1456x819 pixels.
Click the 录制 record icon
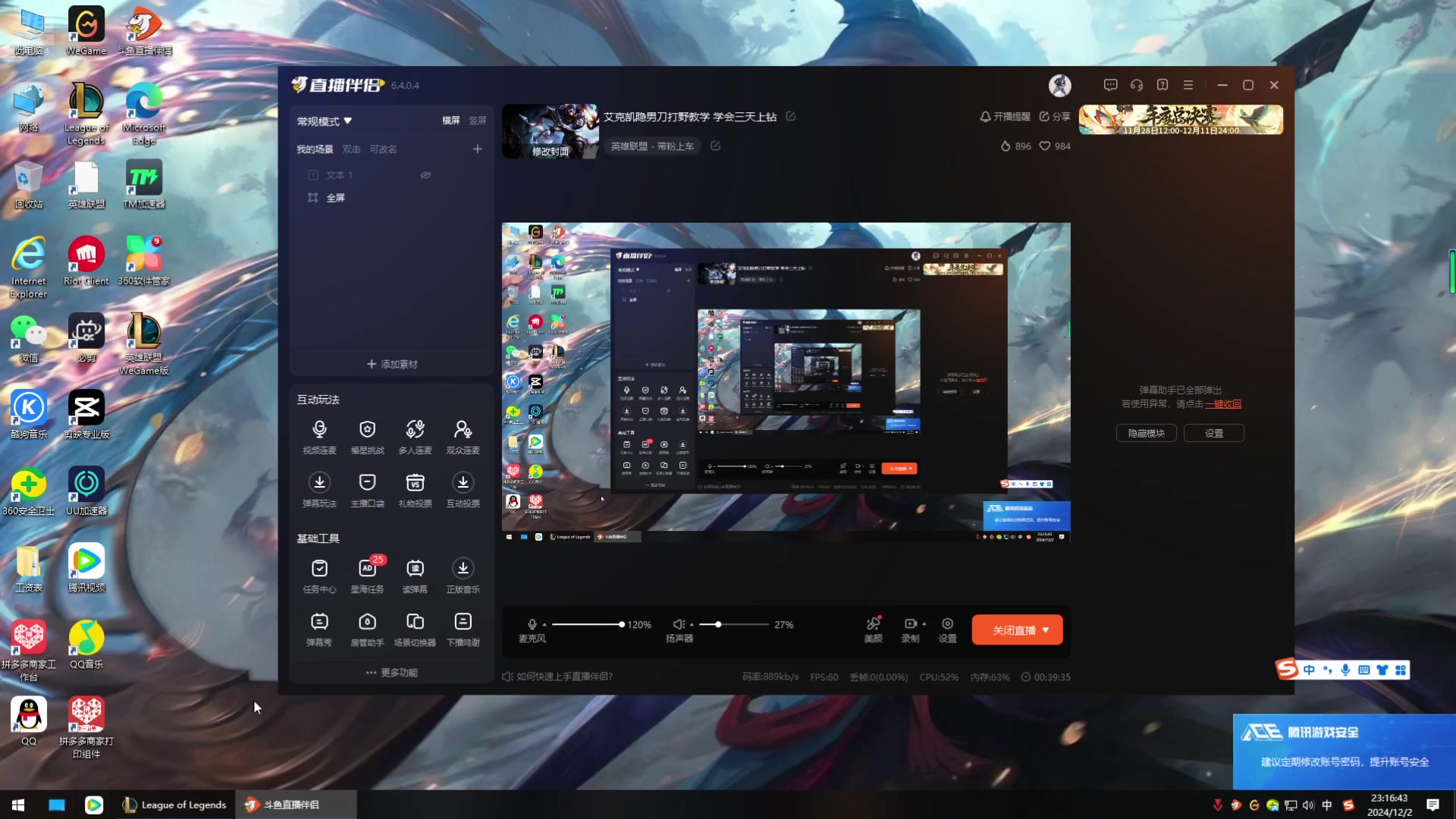click(910, 624)
